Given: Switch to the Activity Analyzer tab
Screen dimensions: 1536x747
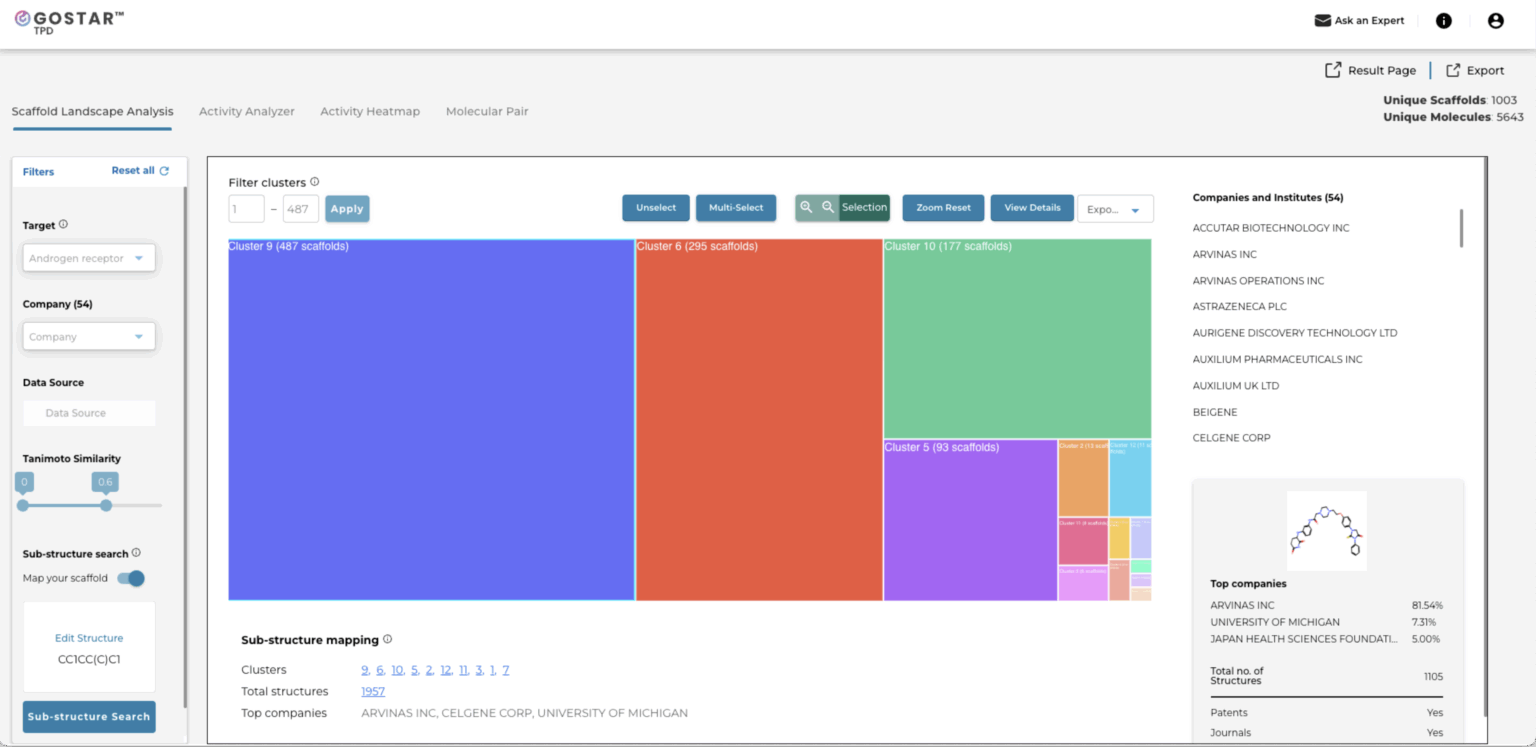Looking at the screenshot, I should coord(246,111).
